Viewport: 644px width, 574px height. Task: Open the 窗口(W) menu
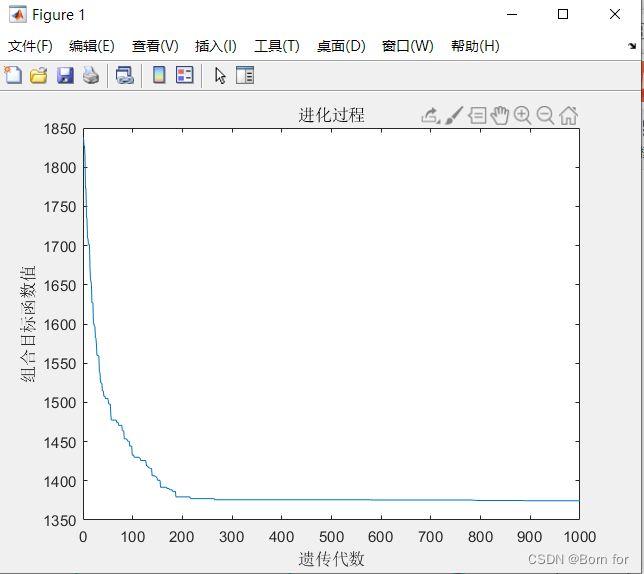pos(407,46)
